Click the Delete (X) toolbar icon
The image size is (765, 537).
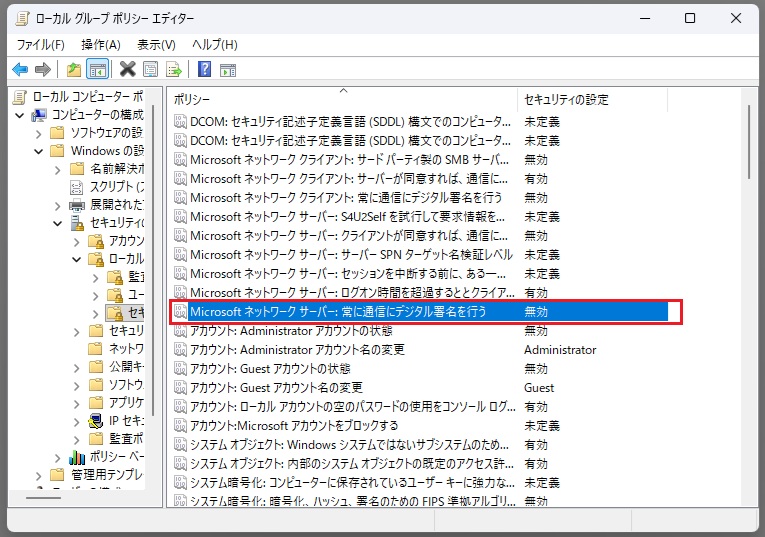[x=127, y=69]
